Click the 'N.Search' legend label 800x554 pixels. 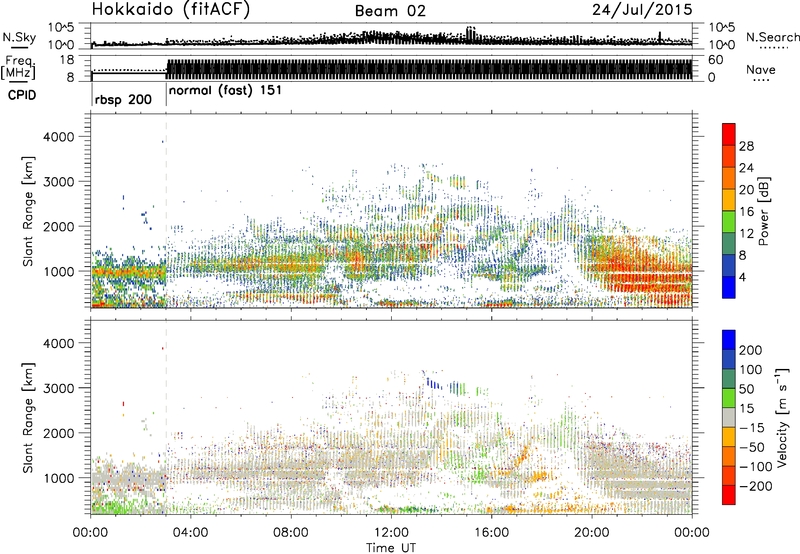coord(772,37)
